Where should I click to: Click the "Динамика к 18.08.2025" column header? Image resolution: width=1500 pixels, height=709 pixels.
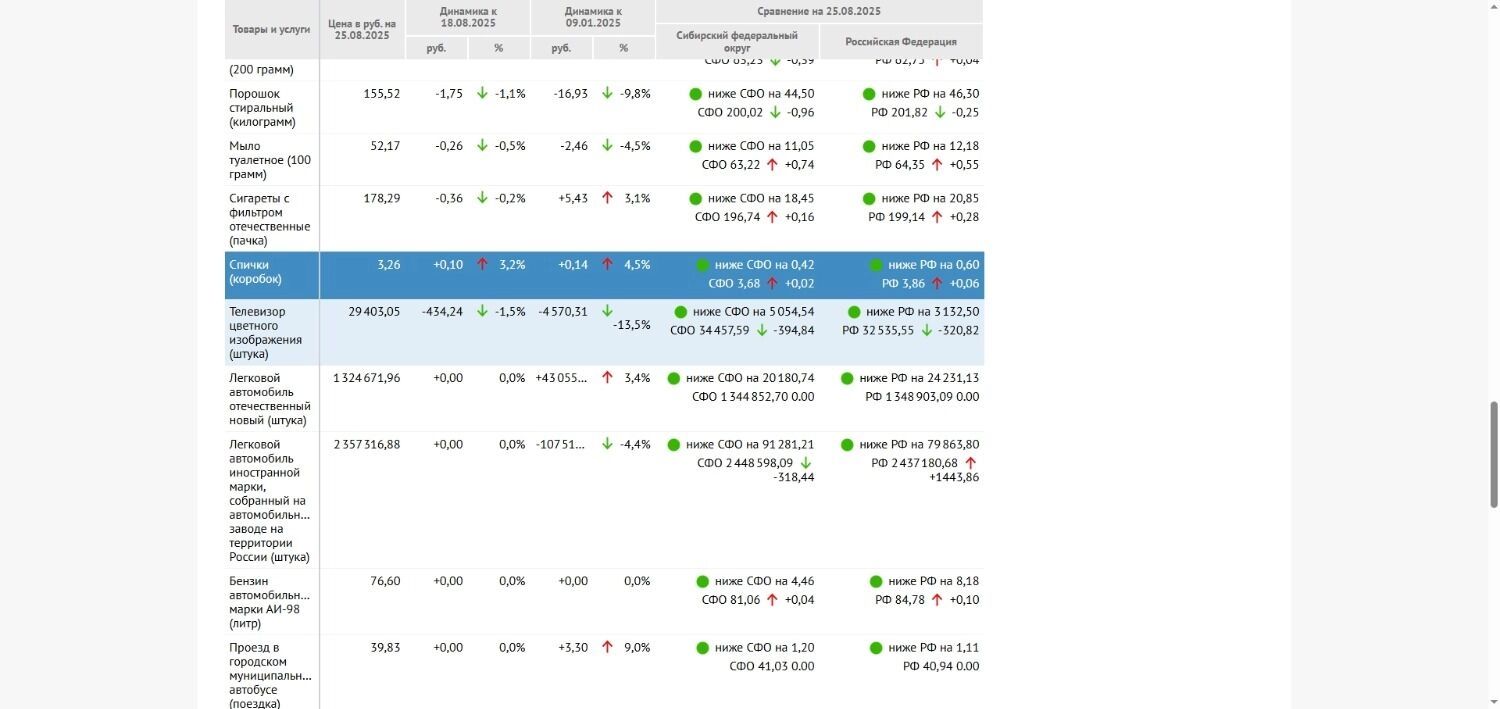pos(468,17)
